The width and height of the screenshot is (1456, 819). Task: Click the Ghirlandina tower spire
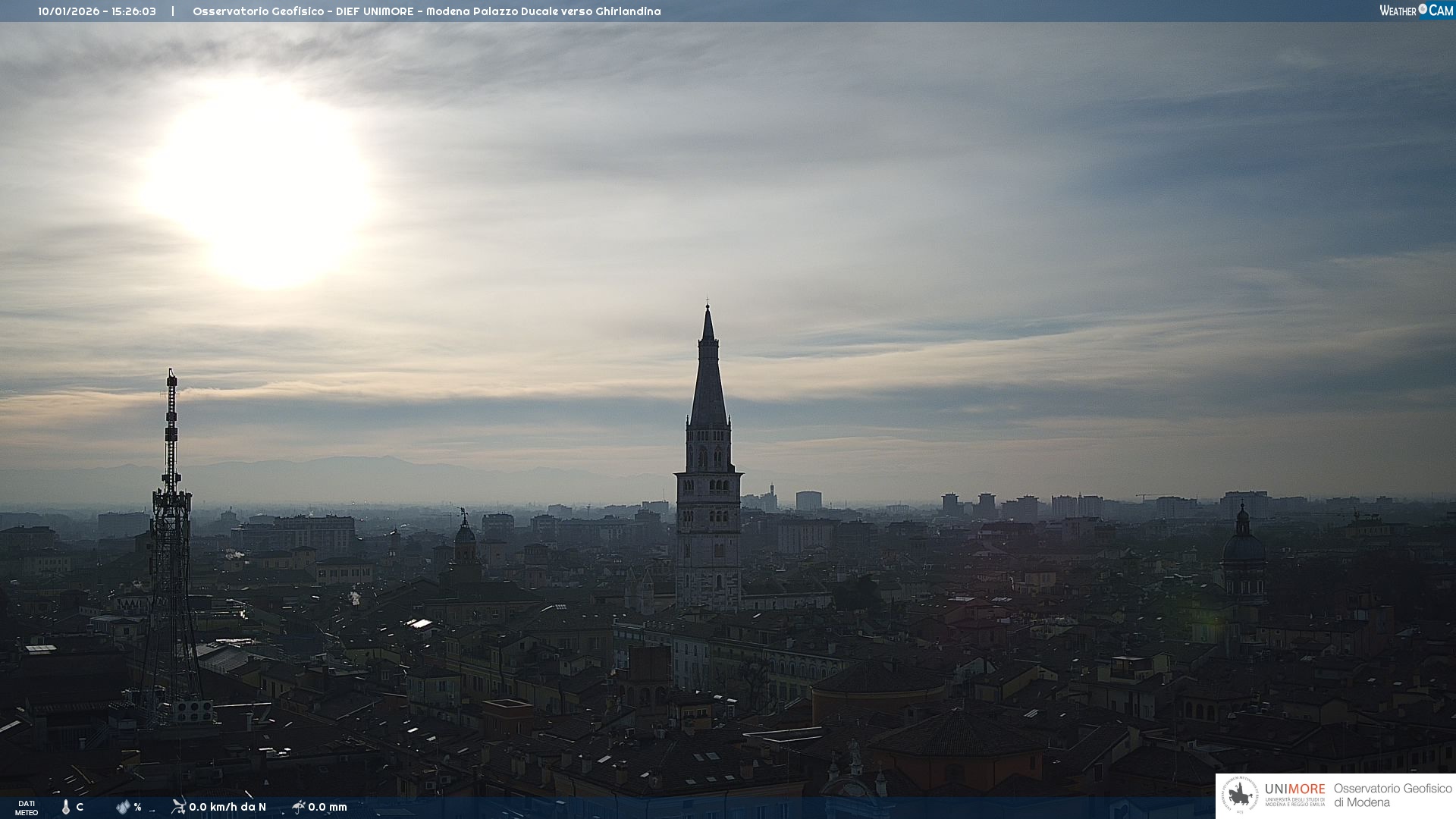[x=708, y=372]
